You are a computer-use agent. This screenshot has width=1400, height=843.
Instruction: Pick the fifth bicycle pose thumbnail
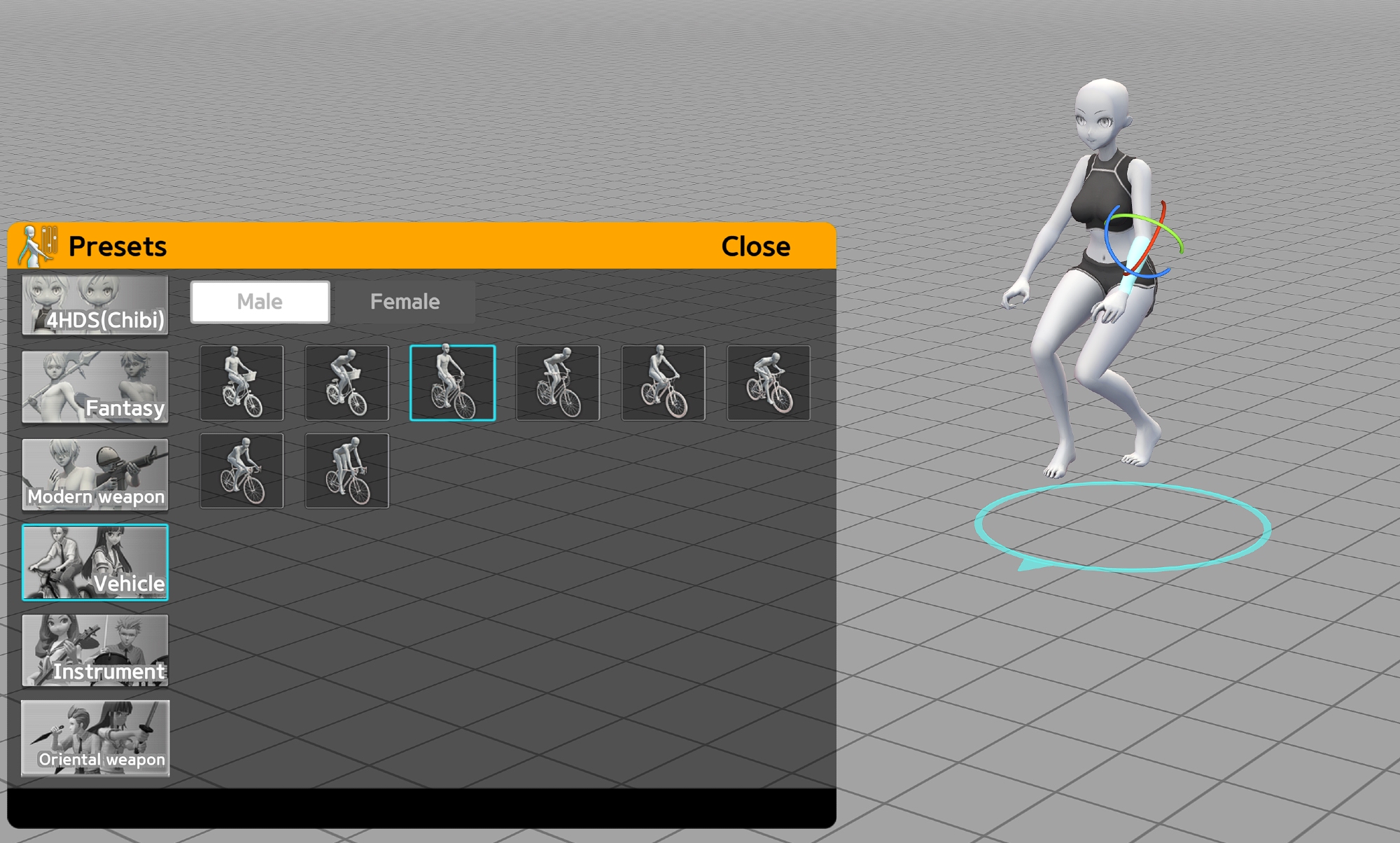[663, 383]
